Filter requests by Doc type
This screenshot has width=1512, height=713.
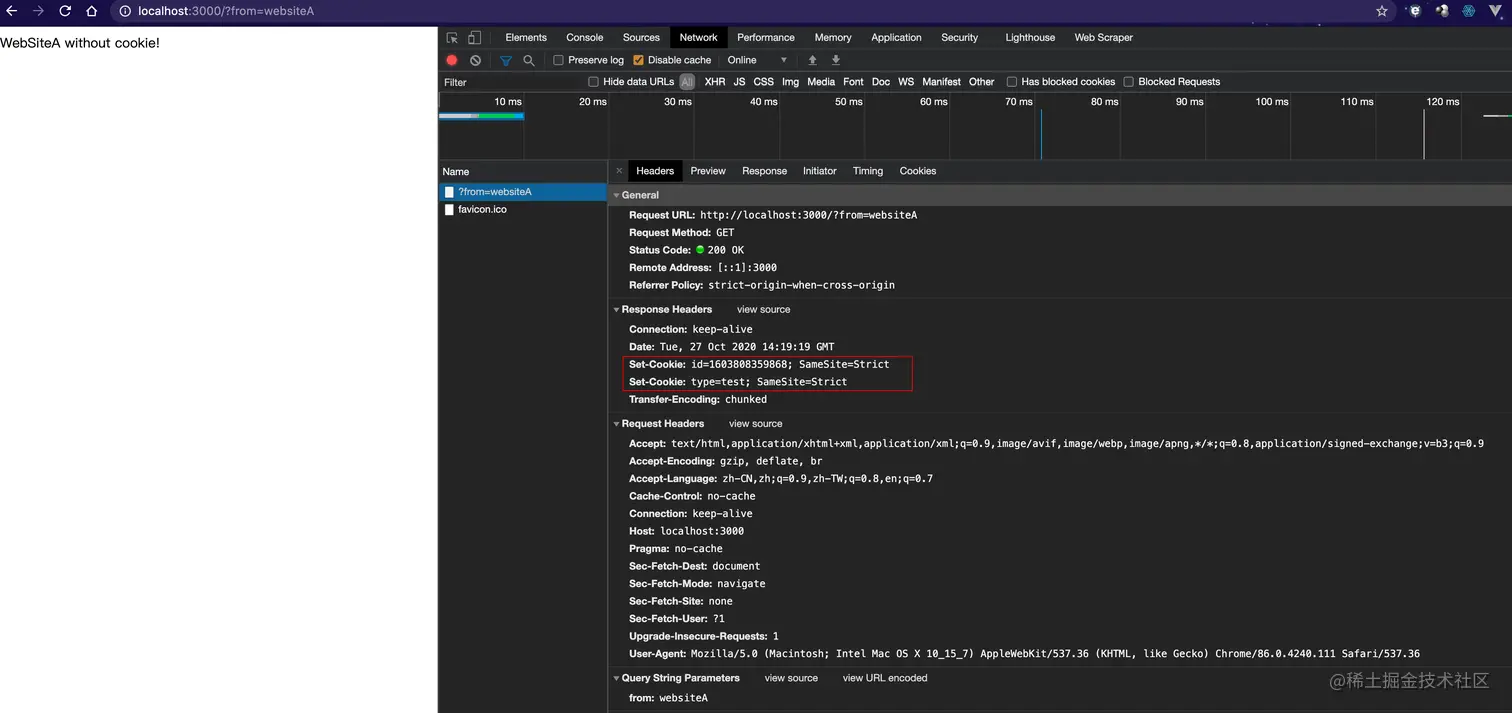881,82
